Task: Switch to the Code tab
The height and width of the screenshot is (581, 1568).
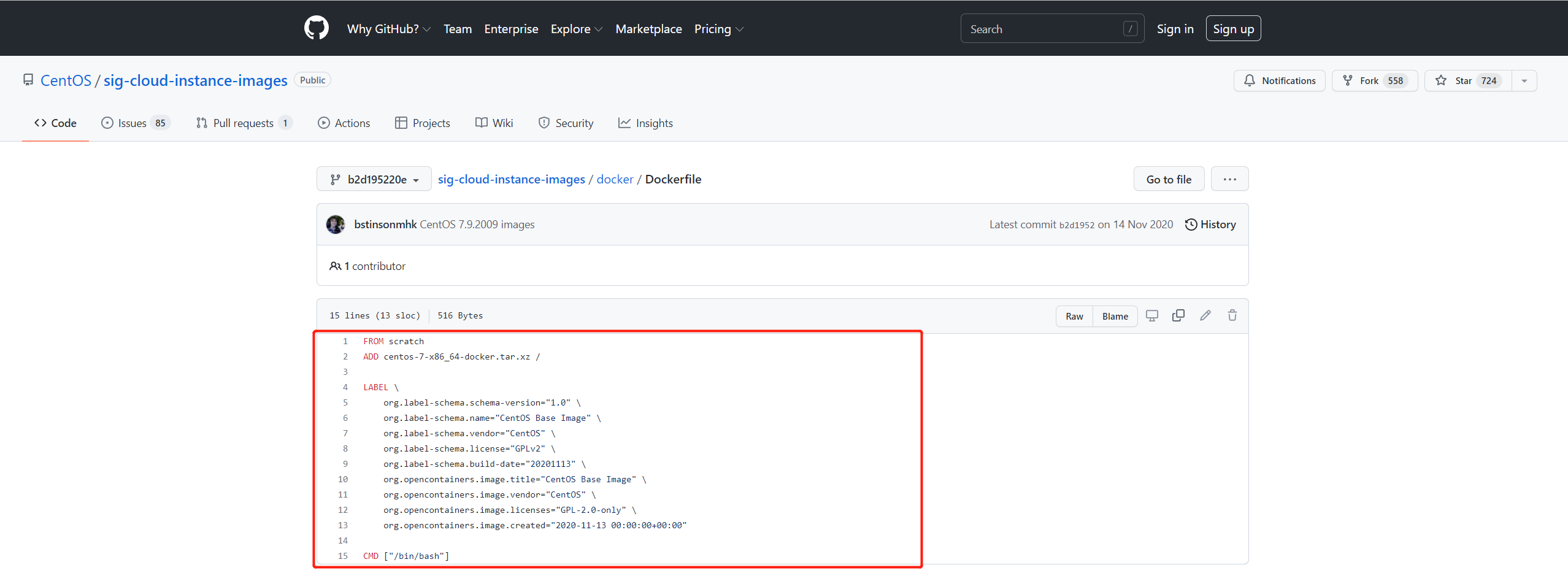Action: (x=55, y=123)
